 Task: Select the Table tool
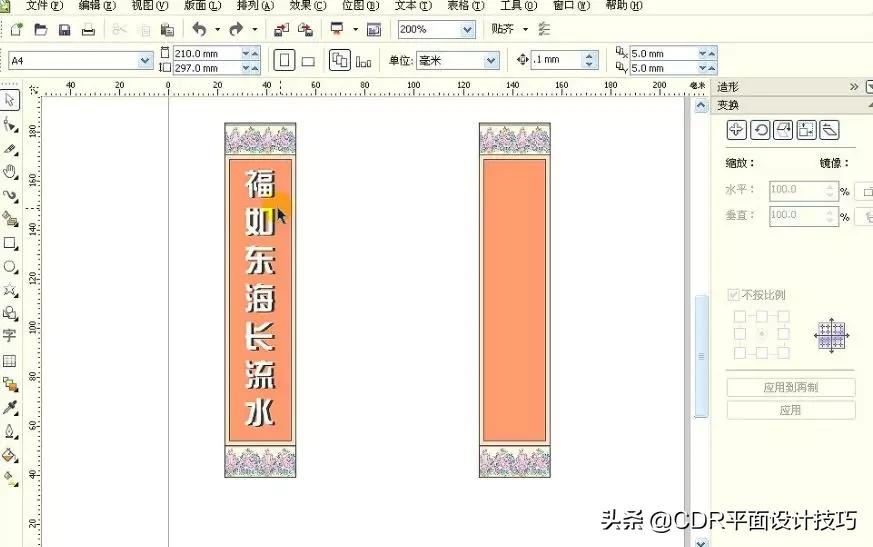pos(9,361)
